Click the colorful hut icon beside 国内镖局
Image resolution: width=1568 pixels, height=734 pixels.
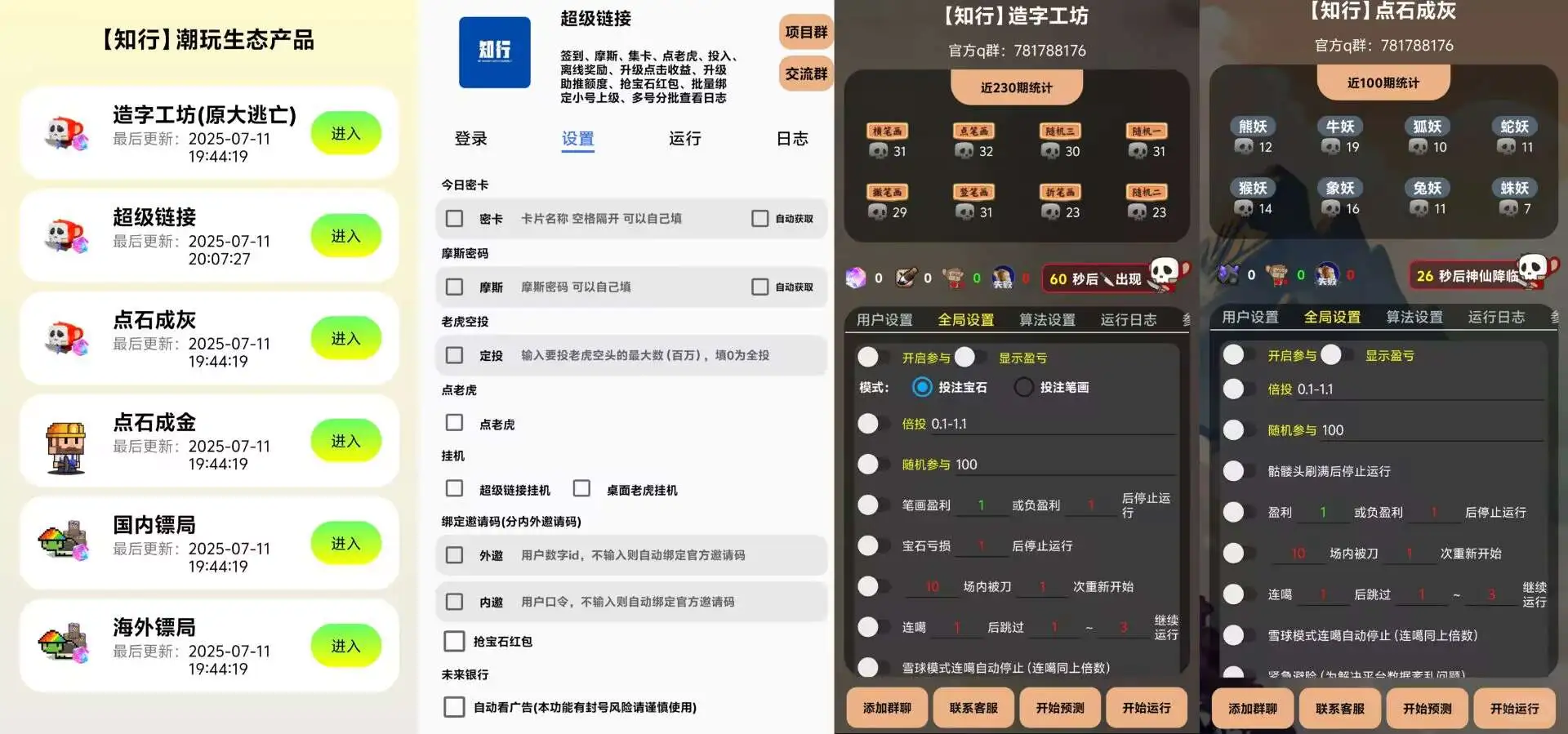point(65,540)
